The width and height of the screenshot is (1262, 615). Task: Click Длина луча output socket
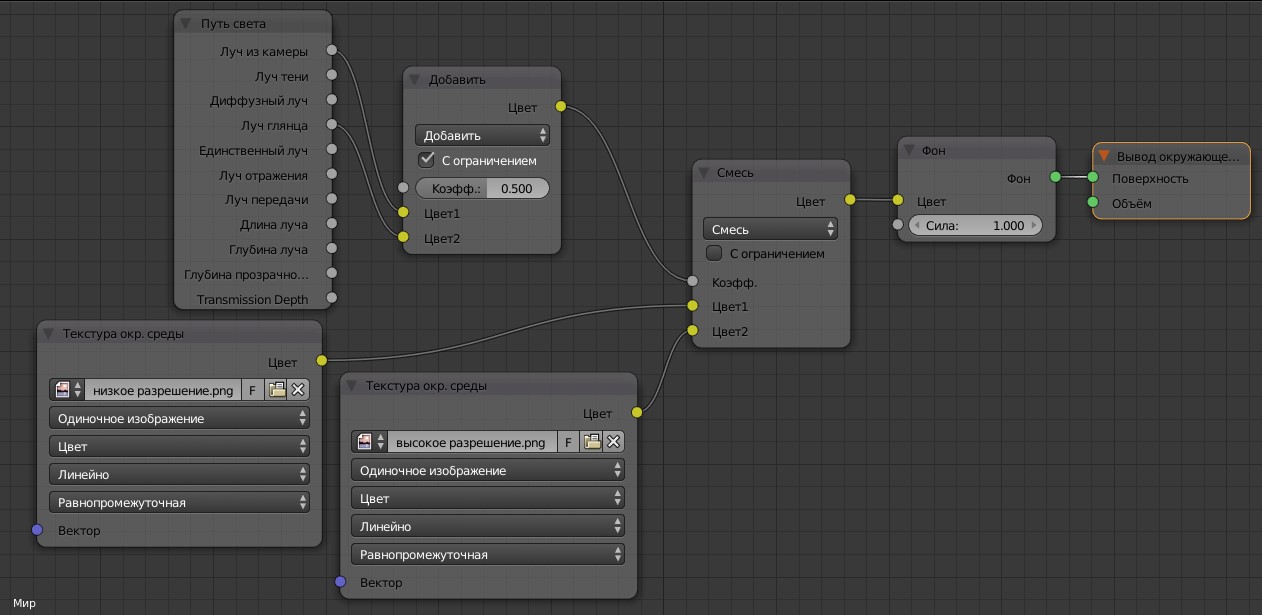331,224
